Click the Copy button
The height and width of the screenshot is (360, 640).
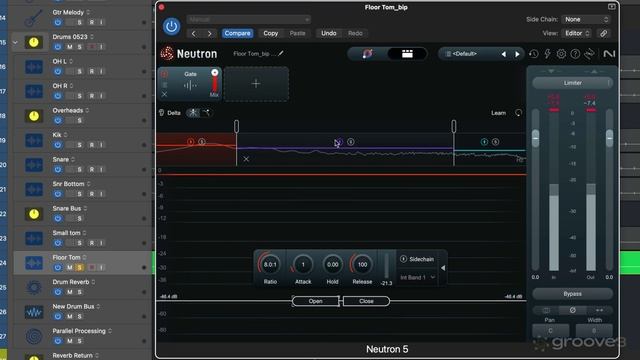click(x=271, y=33)
